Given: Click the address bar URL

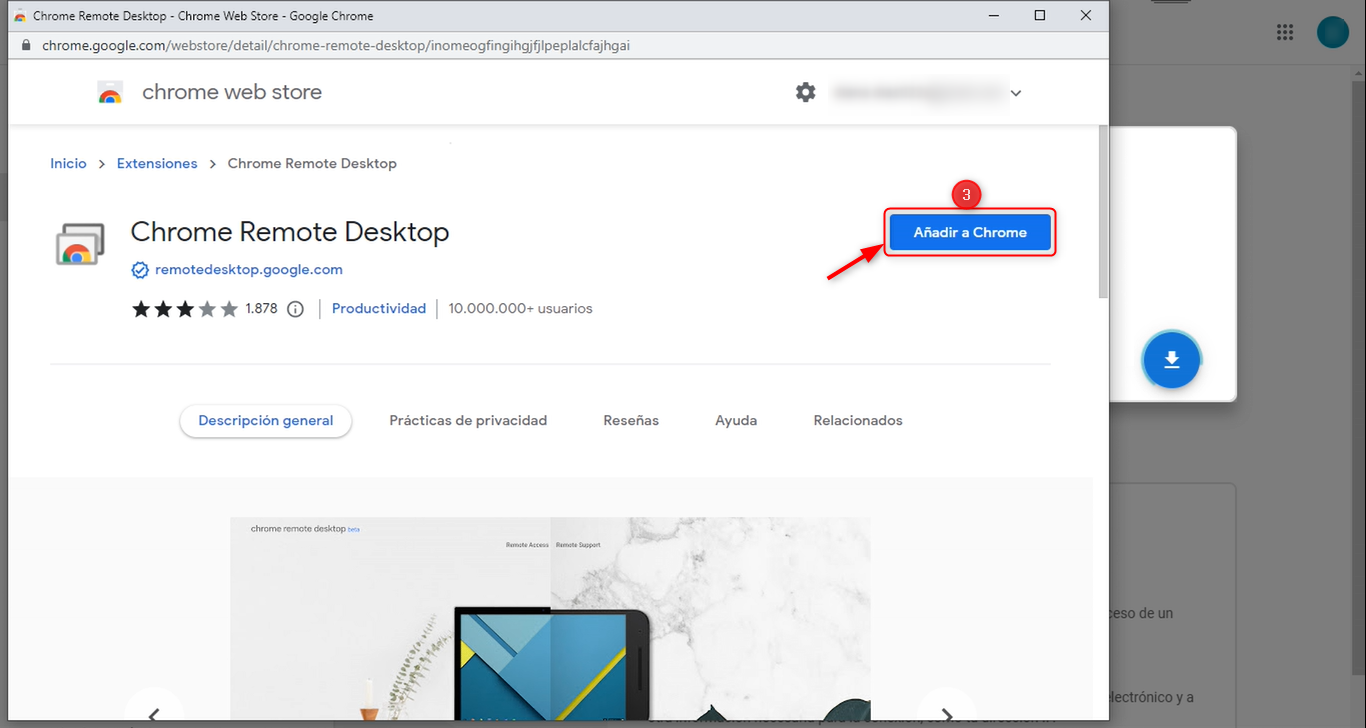Looking at the screenshot, I should pyautogui.click(x=336, y=46).
